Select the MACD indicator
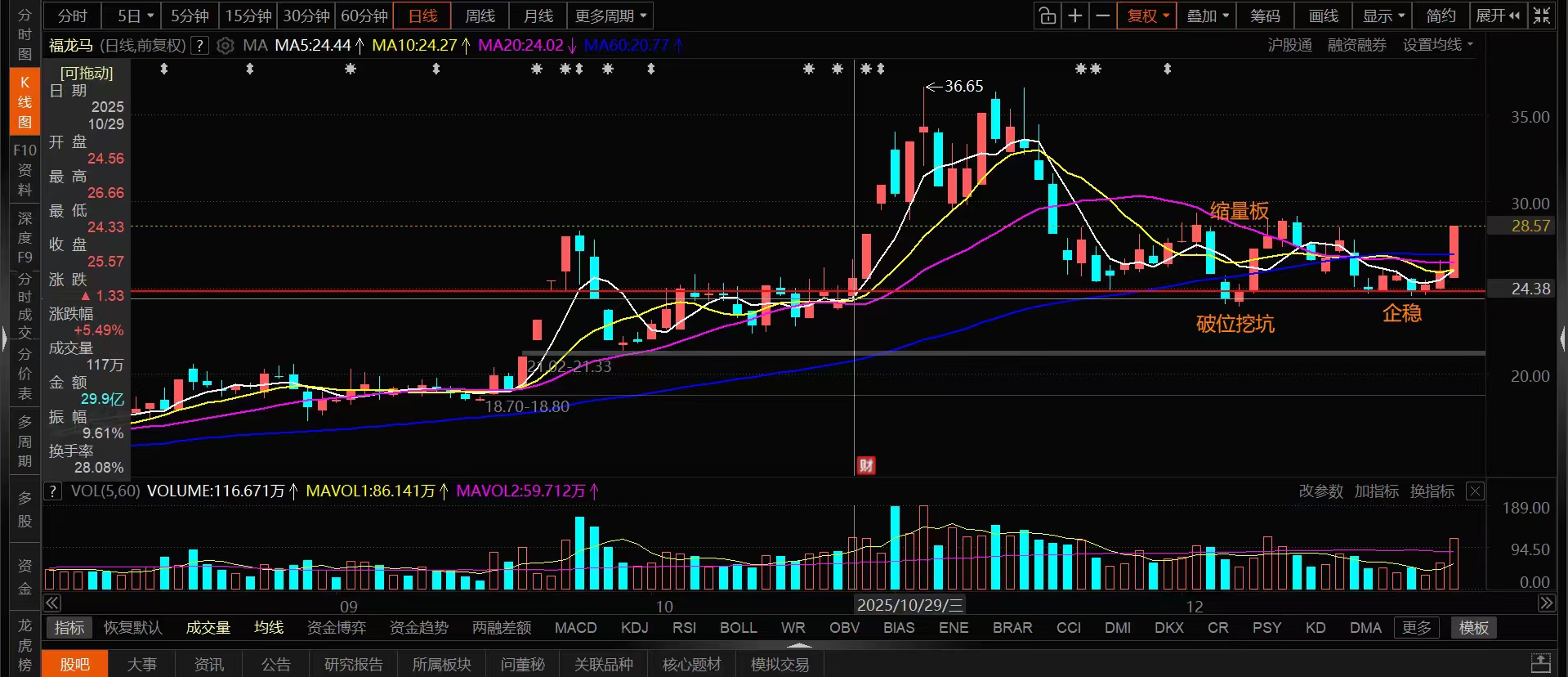 pyautogui.click(x=576, y=627)
